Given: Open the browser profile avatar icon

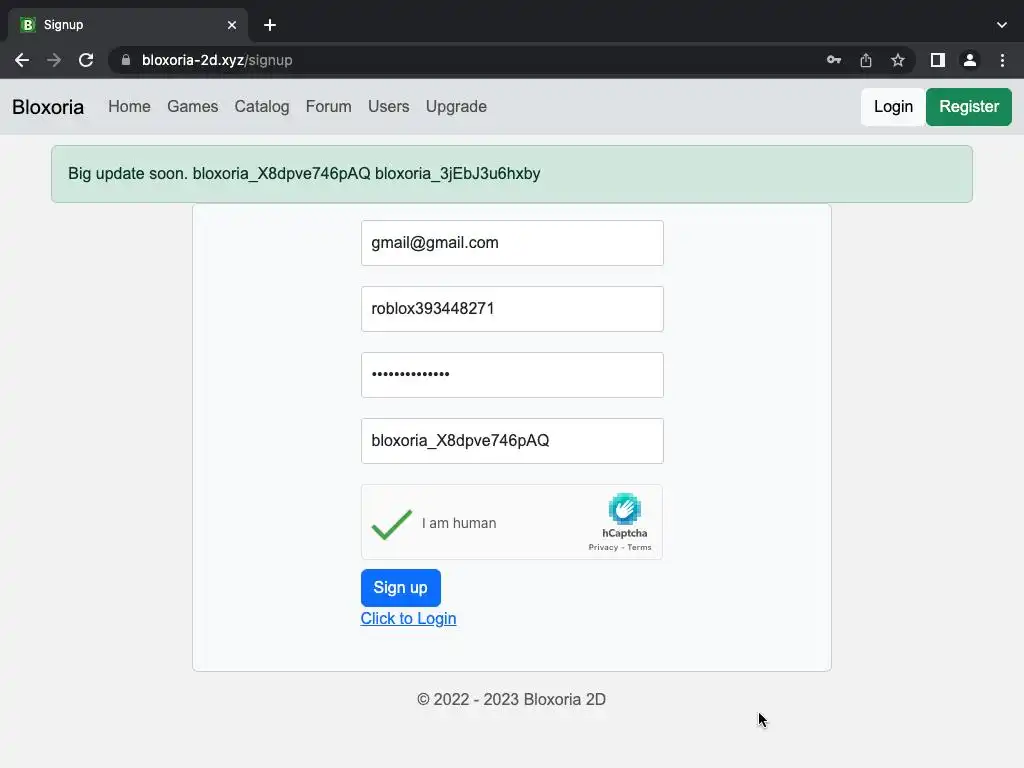Looking at the screenshot, I should tap(970, 60).
